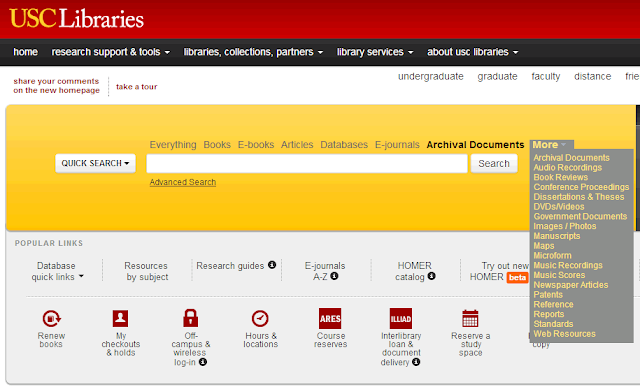
Task: Choose DVDs/Videos in More list
Action: click(x=559, y=207)
